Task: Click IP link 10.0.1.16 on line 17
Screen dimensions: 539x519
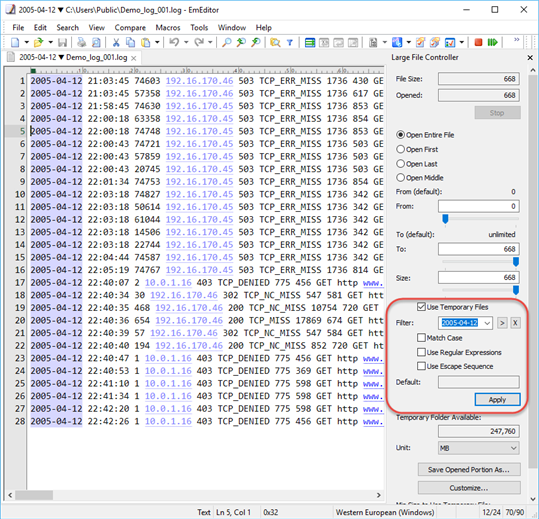Action: click(x=168, y=283)
